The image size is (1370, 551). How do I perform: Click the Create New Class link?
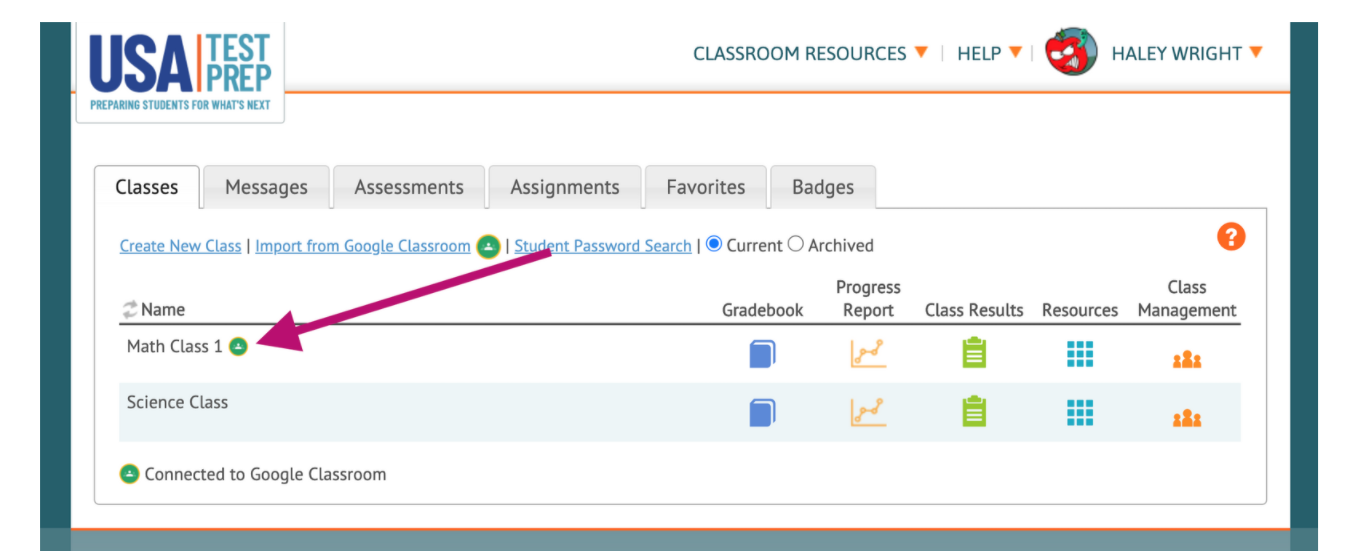(180, 246)
